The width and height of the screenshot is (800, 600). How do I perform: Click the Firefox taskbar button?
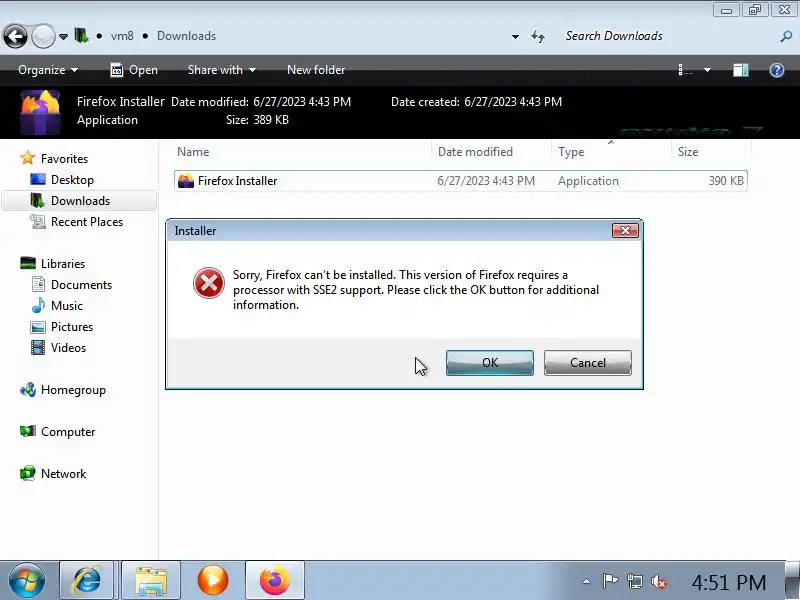274,580
